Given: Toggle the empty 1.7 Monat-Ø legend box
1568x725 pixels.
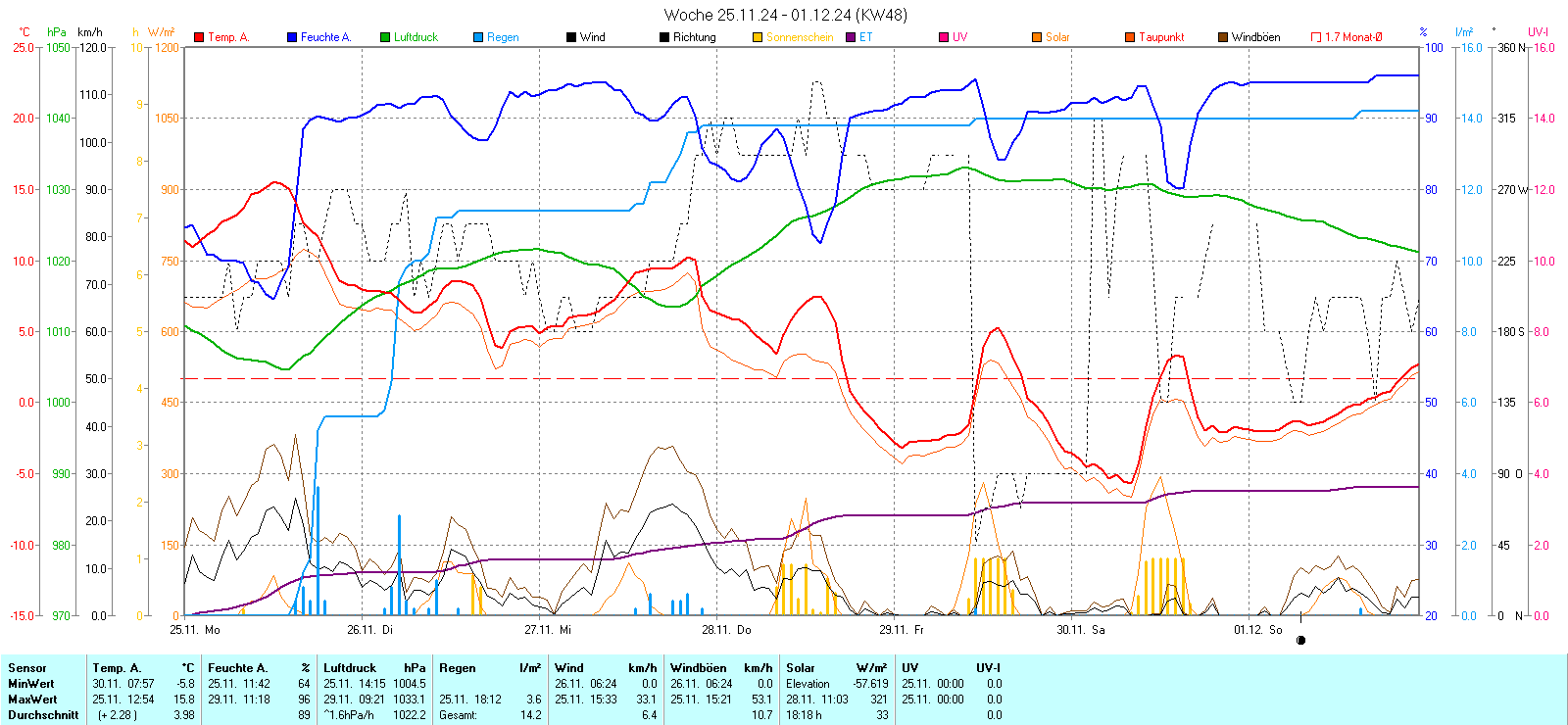Looking at the screenshot, I should tap(1316, 37).
